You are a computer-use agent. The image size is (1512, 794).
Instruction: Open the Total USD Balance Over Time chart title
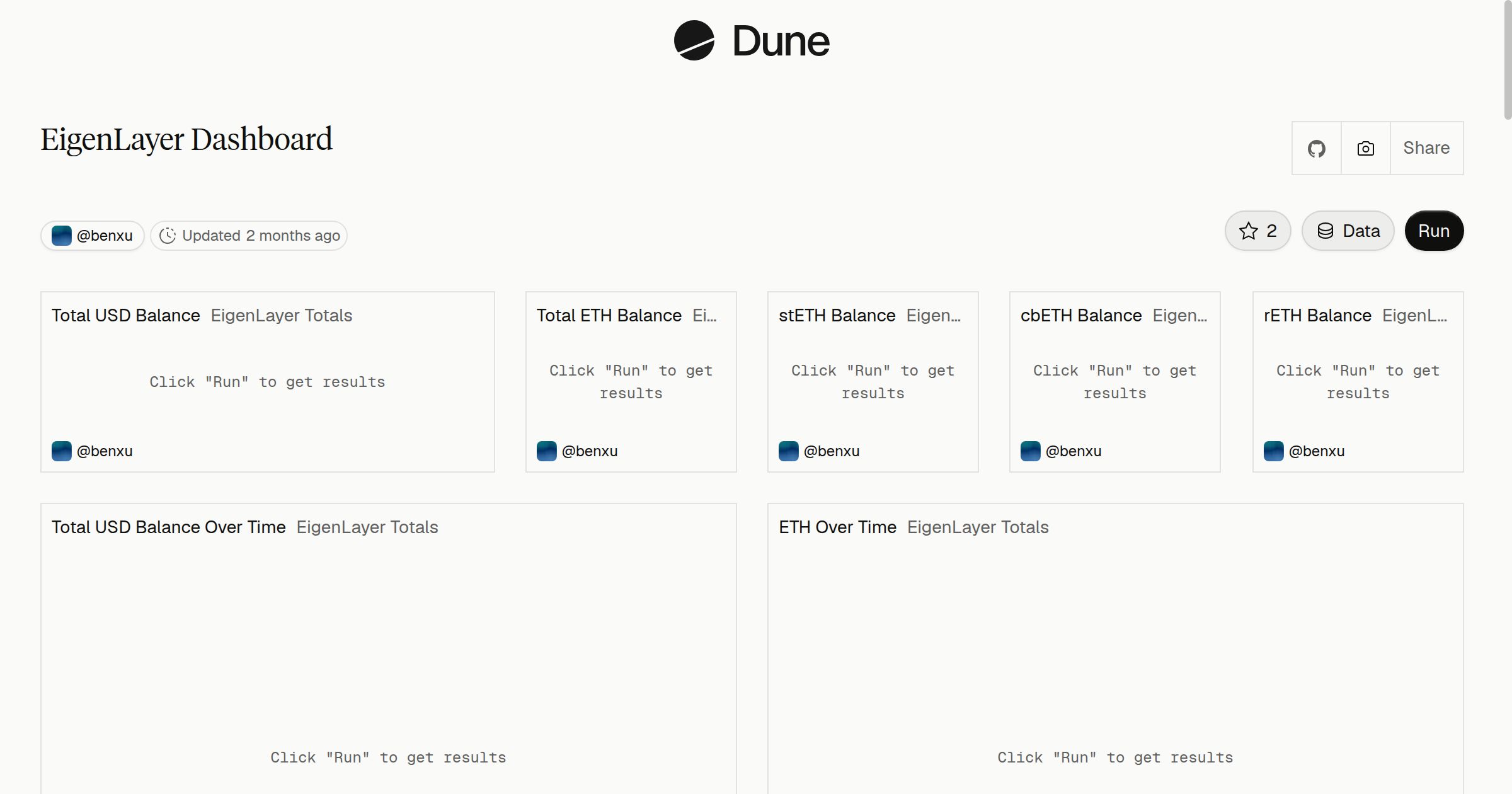tap(169, 527)
